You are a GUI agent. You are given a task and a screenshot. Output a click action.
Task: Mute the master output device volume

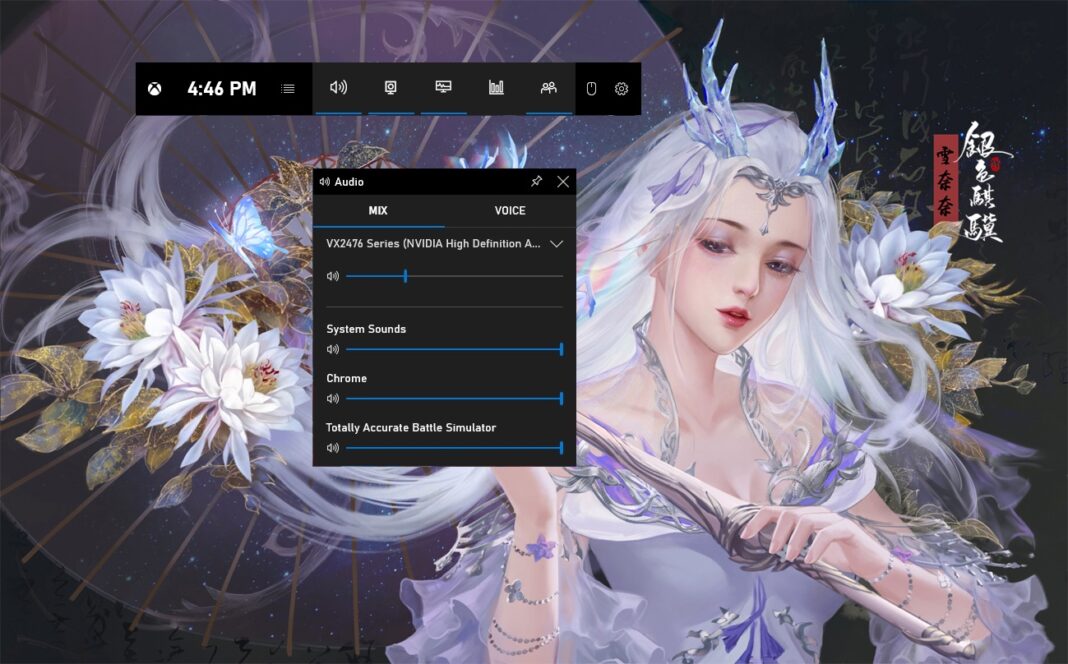pos(333,276)
